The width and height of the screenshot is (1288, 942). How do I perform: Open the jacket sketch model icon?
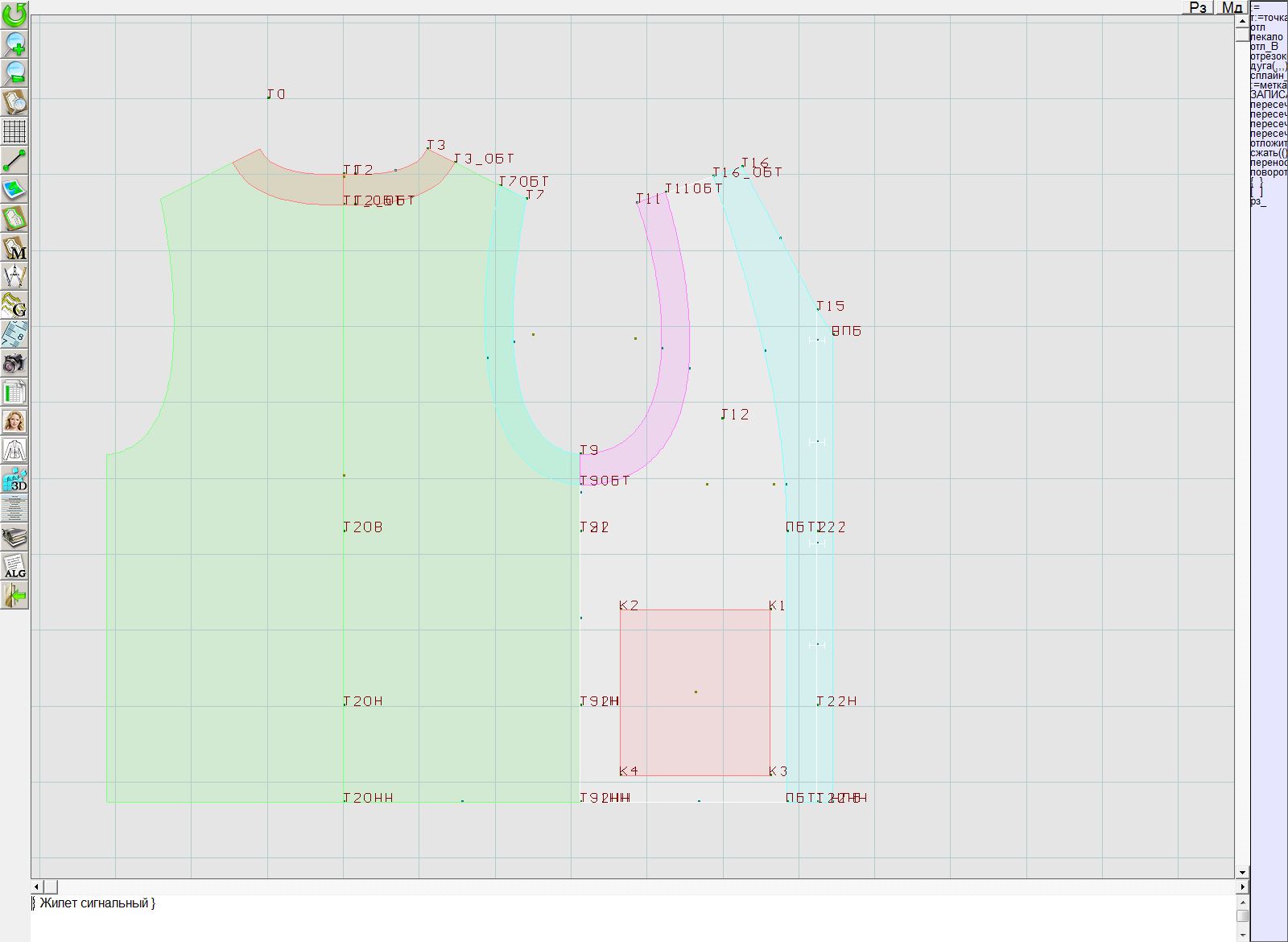tap(14, 450)
